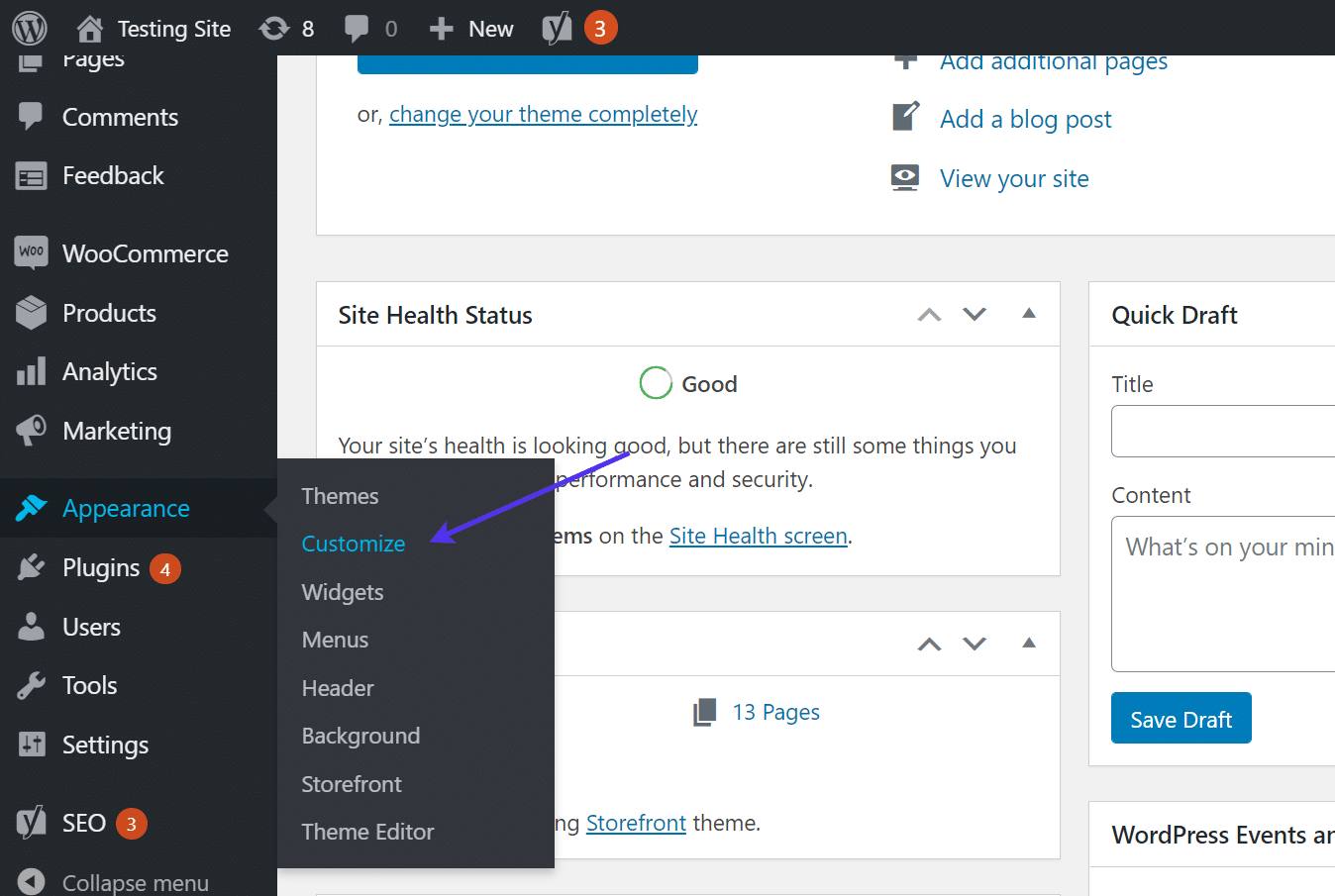
Task: Open the updates icon showing 8
Action: point(274,29)
